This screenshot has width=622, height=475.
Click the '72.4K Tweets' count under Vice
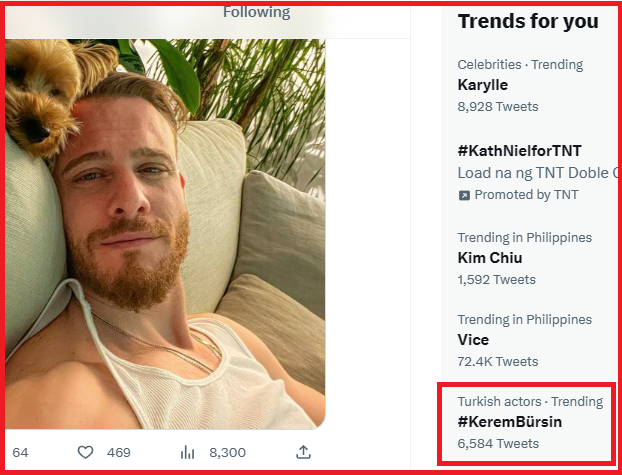tap(498, 361)
